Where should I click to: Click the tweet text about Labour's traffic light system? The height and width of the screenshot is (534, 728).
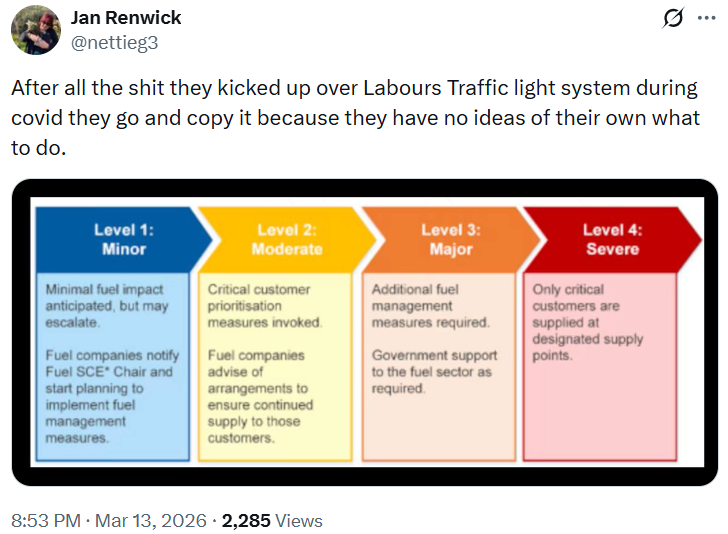tap(355, 116)
